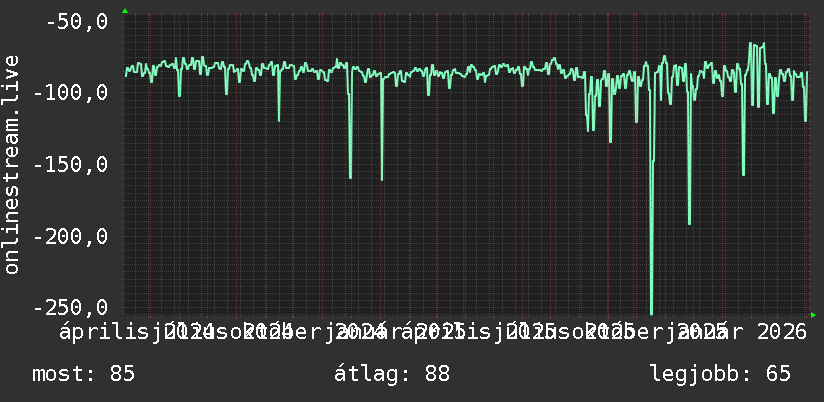This screenshot has height=402, width=824.
Task: Click the -150,0 y-axis label
Action: coord(70,164)
